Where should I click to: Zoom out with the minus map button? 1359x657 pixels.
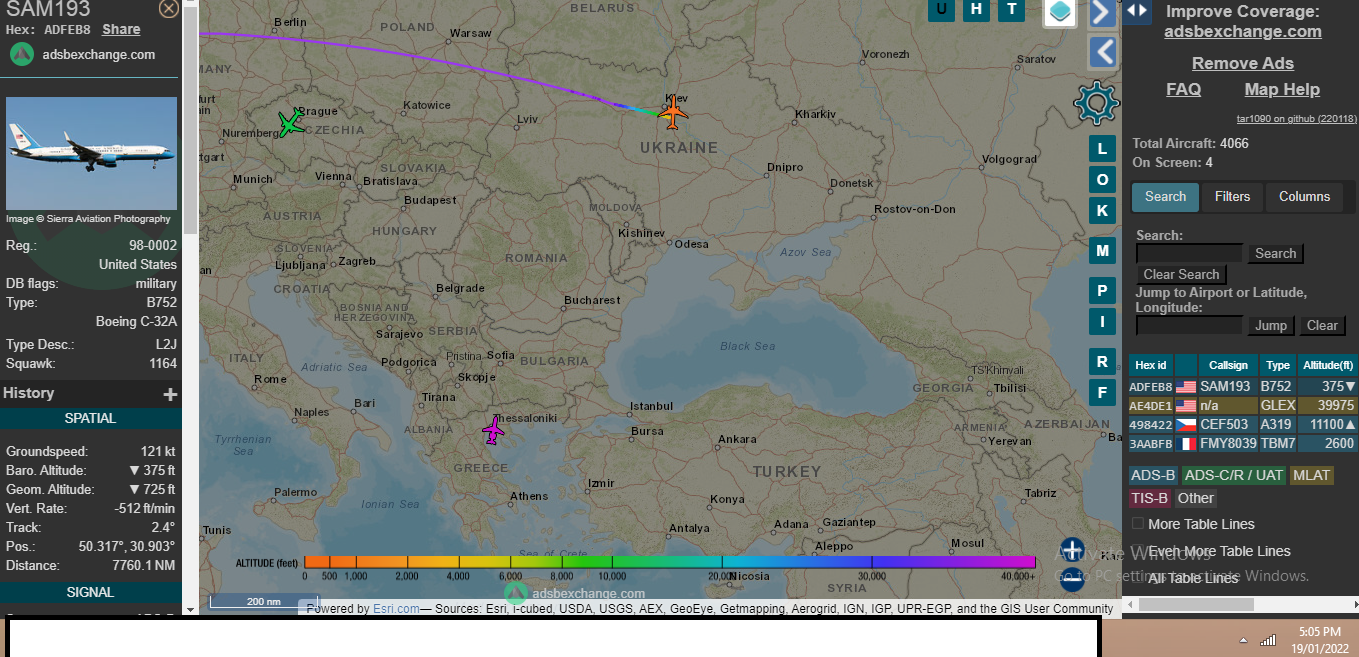1072,579
